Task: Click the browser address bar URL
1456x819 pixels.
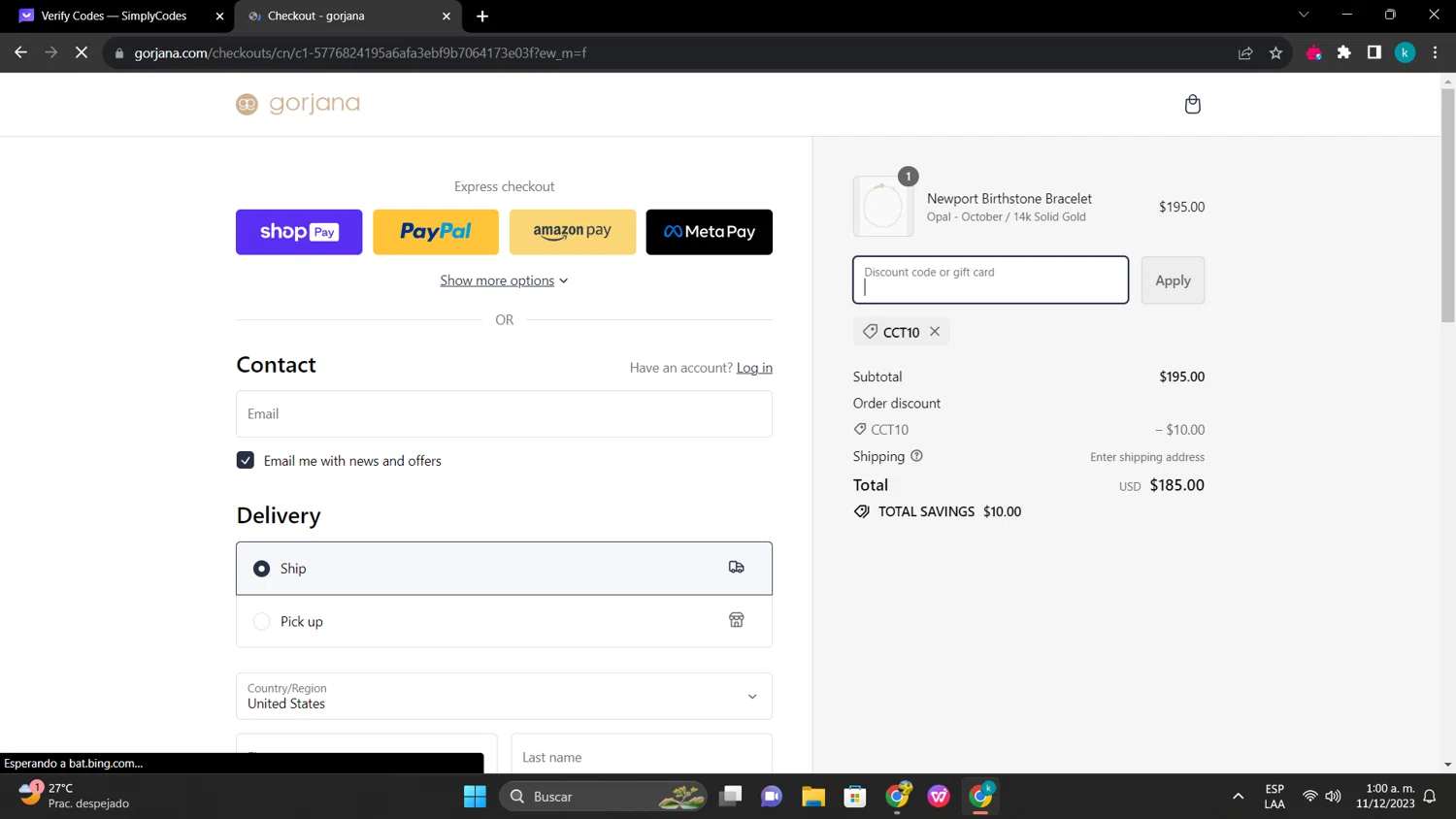Action: tap(360, 52)
